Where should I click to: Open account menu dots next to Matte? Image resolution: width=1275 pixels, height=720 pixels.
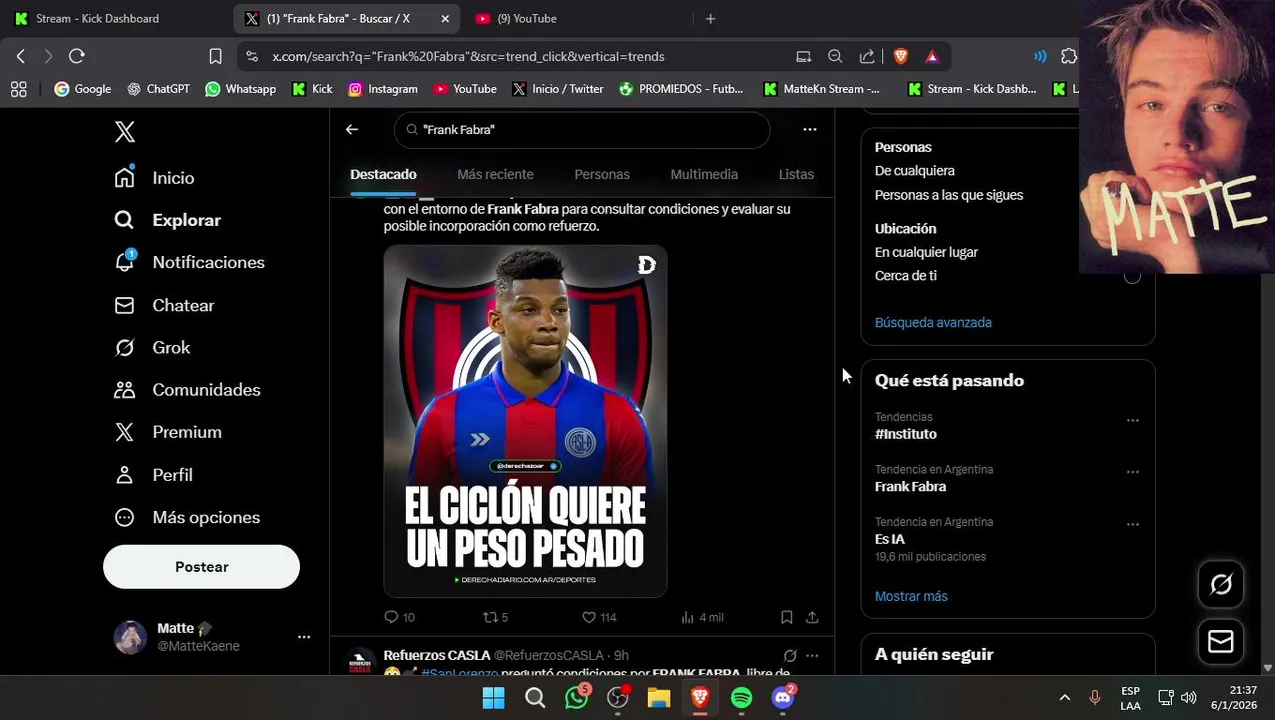coord(304,637)
